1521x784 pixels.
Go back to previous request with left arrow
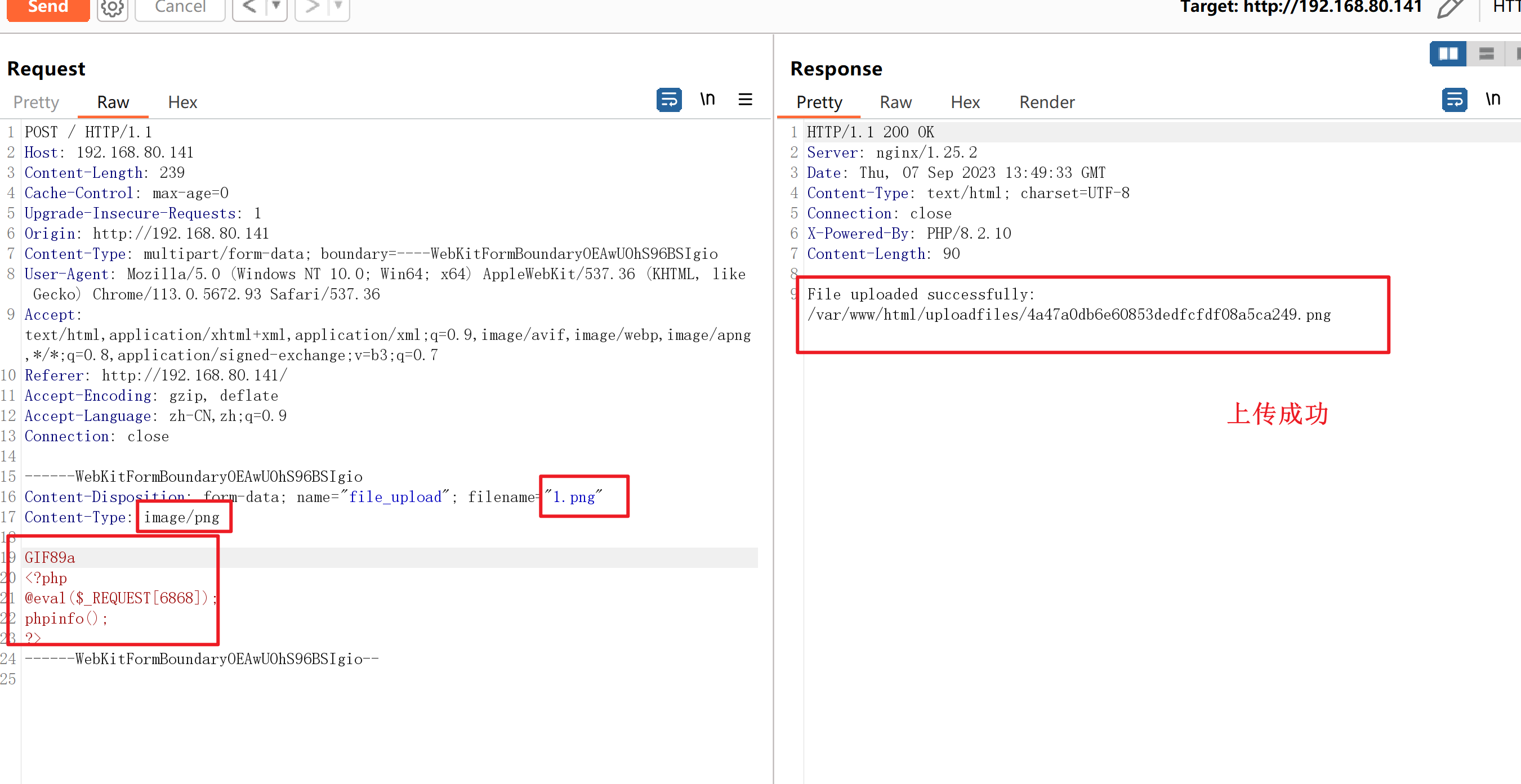[249, 7]
